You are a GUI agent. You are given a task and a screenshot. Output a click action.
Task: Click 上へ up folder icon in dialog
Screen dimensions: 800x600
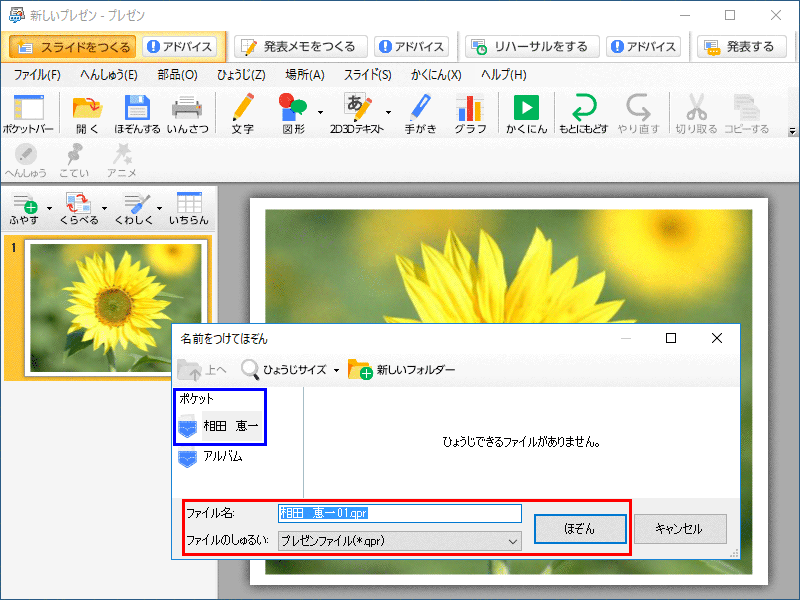[190, 369]
